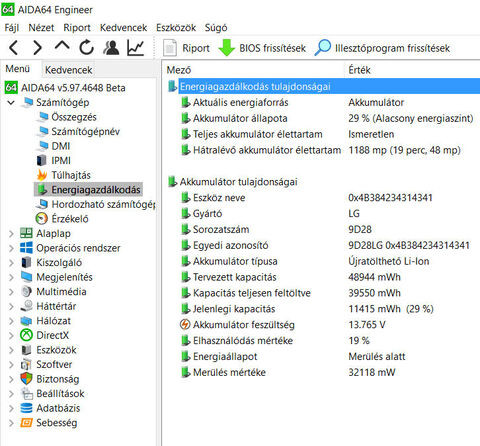Click the Akkumulátor feszültség lightning icon

(185, 324)
